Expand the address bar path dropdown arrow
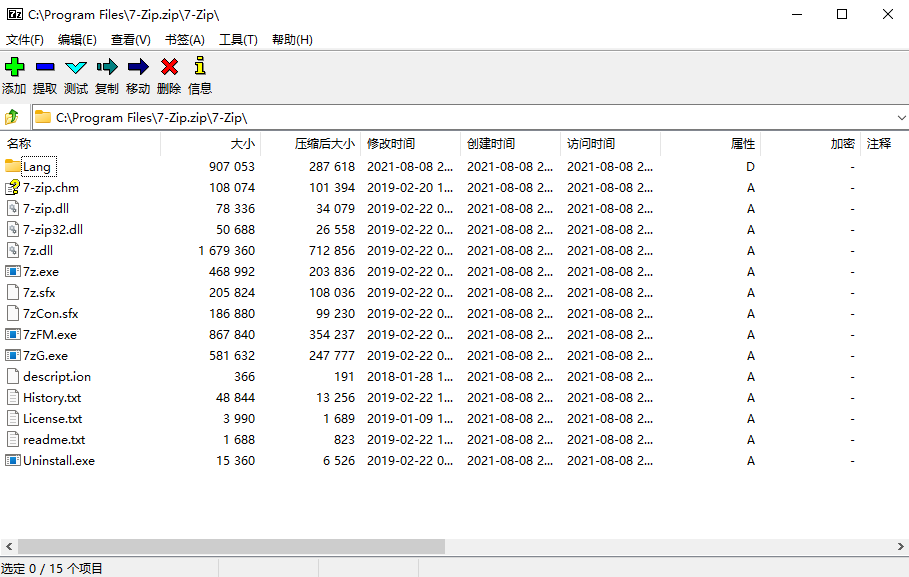Image resolution: width=909 pixels, height=577 pixels. pos(901,118)
